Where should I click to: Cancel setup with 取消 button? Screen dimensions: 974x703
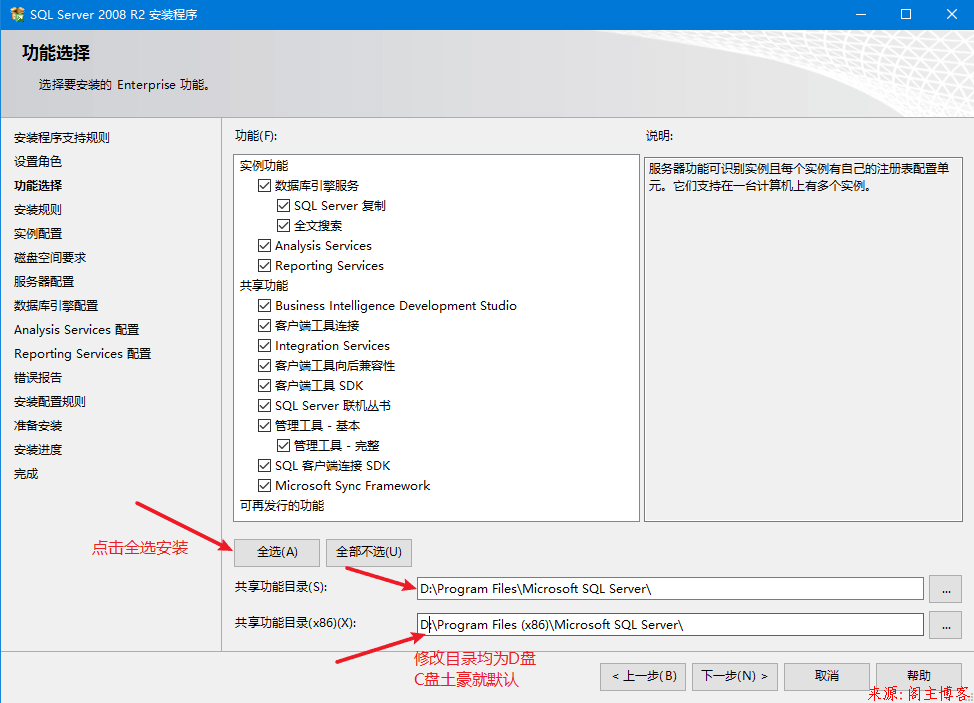tap(827, 676)
